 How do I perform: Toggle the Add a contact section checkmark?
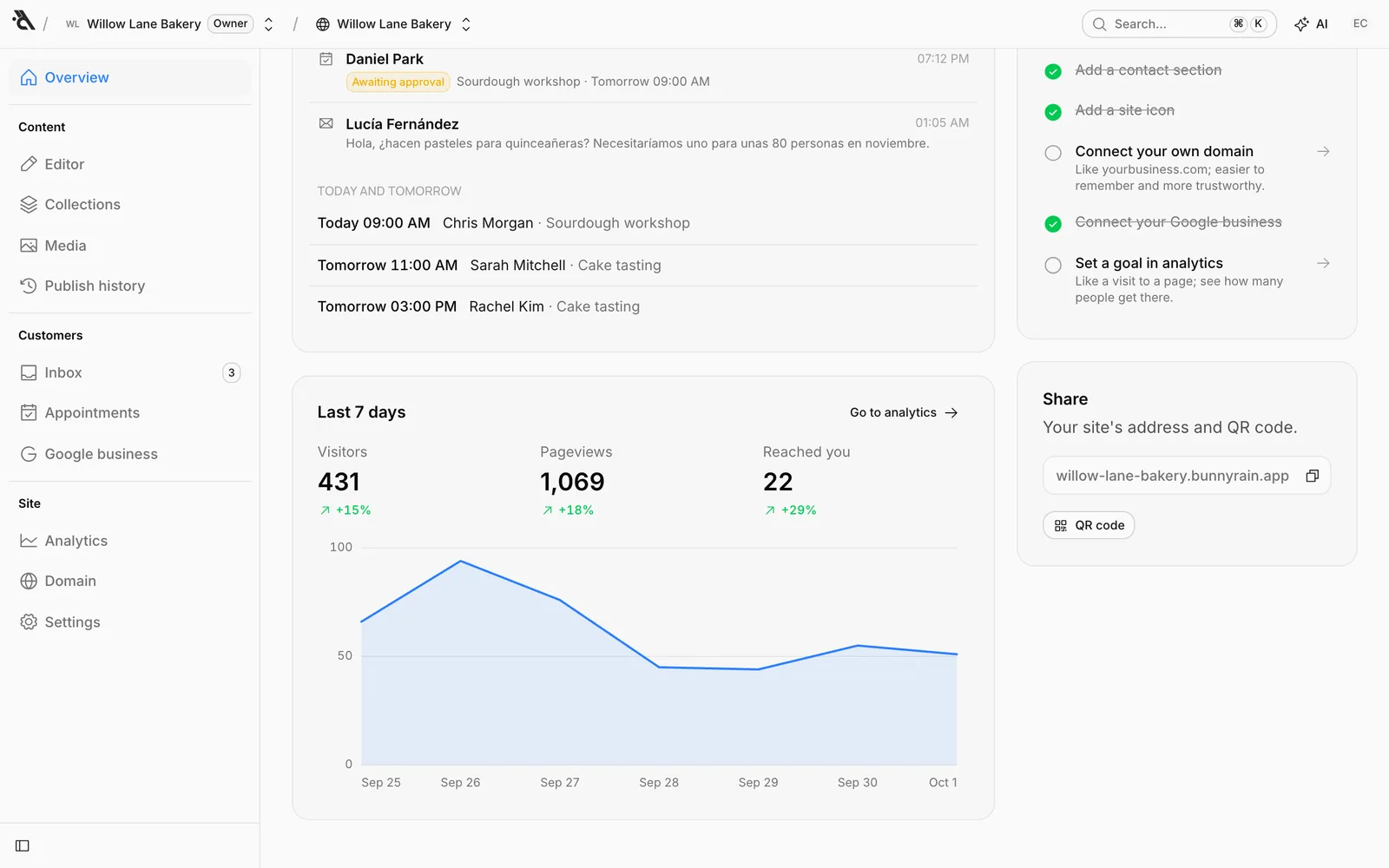point(1053,71)
